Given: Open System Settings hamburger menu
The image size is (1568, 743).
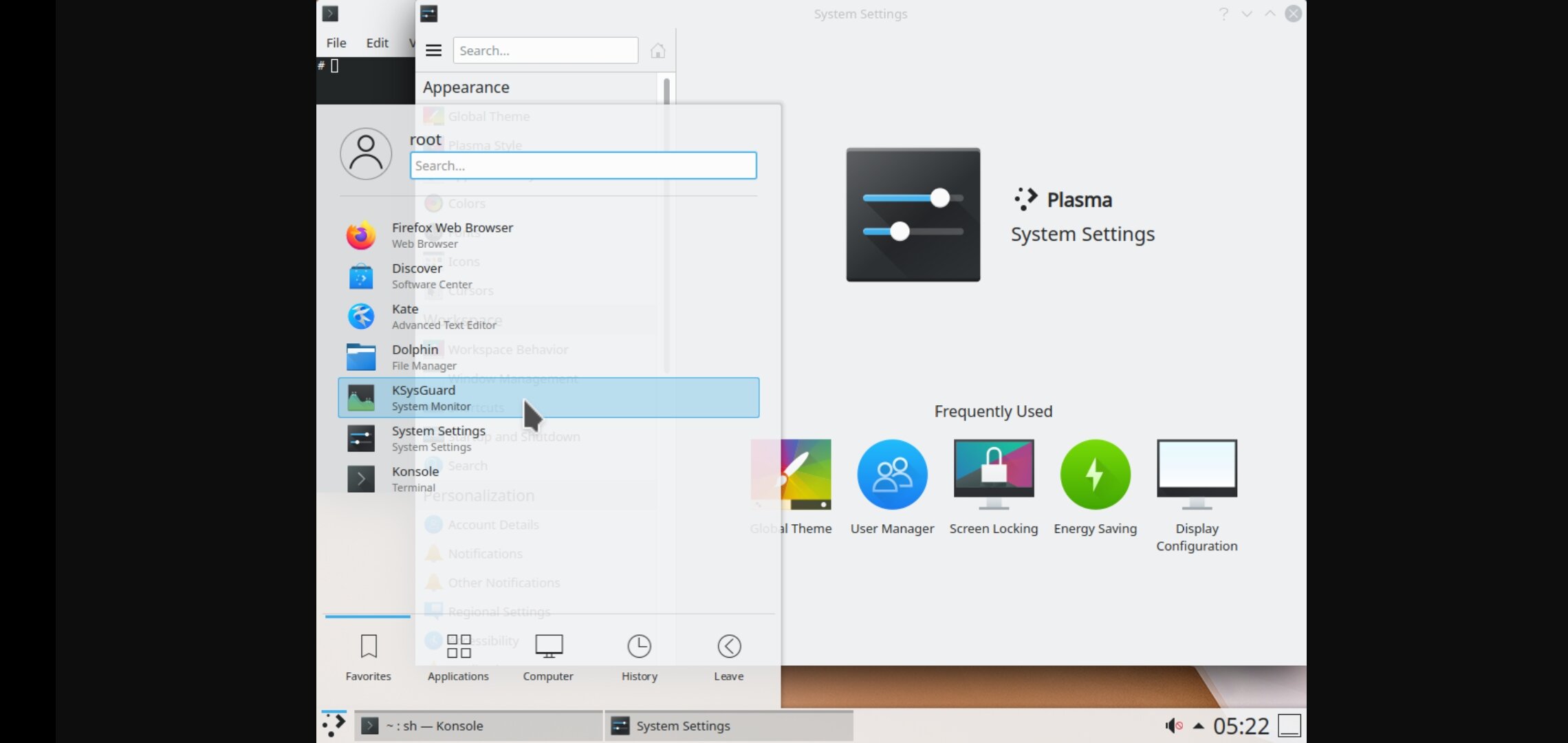Looking at the screenshot, I should click(x=433, y=50).
